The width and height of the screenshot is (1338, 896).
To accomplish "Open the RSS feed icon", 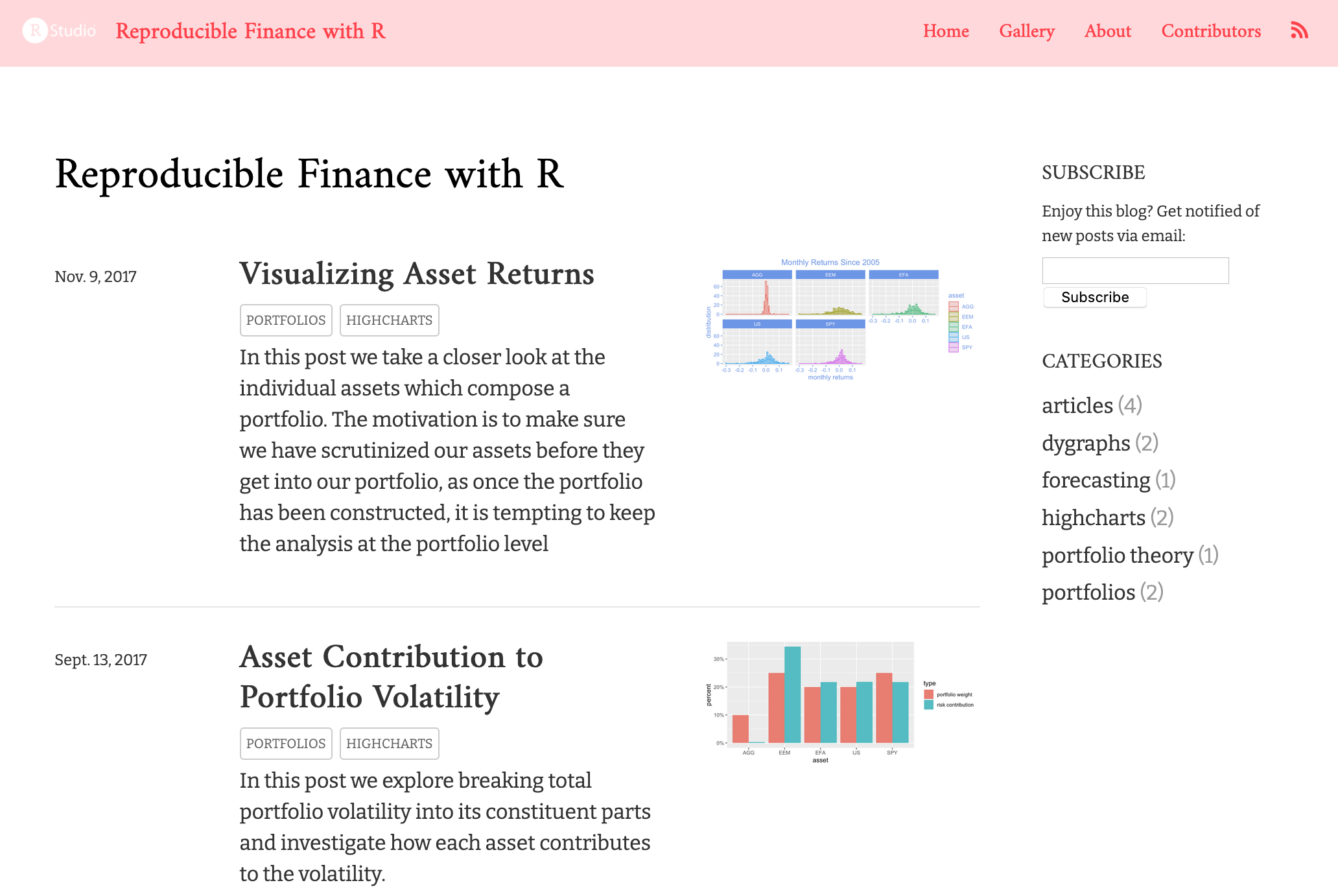I will click(1299, 30).
